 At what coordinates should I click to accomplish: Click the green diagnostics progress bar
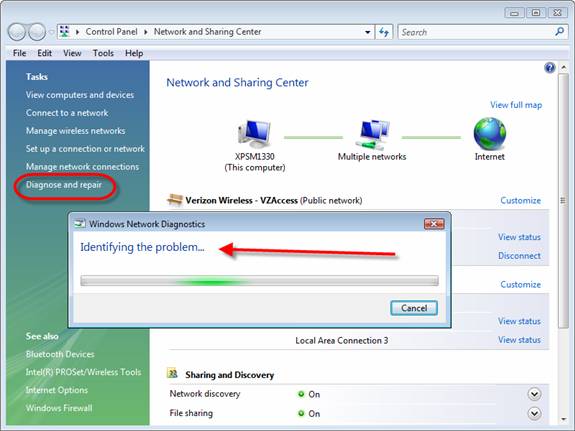coord(259,281)
